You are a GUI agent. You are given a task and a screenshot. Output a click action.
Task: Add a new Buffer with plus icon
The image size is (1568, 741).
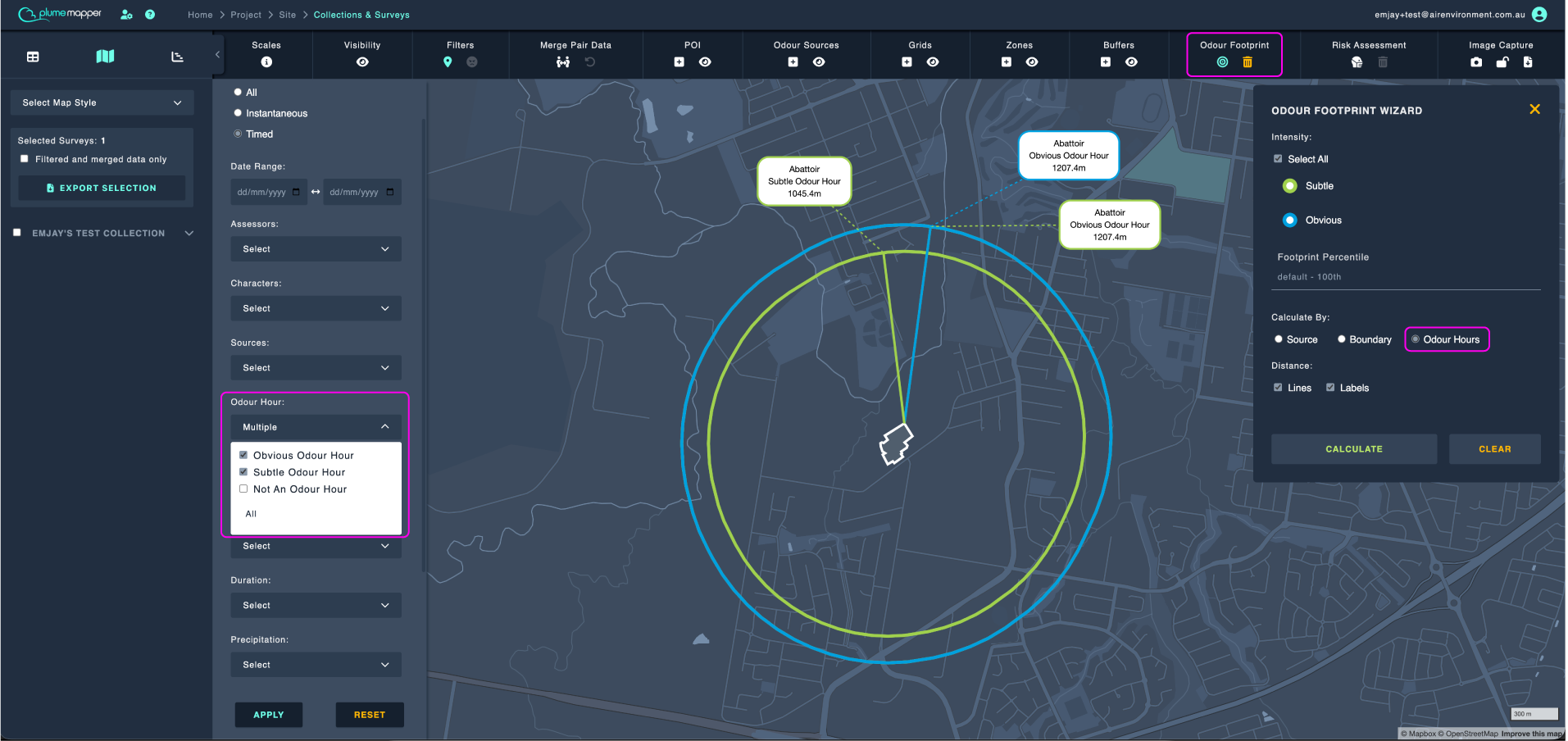[x=1106, y=62]
